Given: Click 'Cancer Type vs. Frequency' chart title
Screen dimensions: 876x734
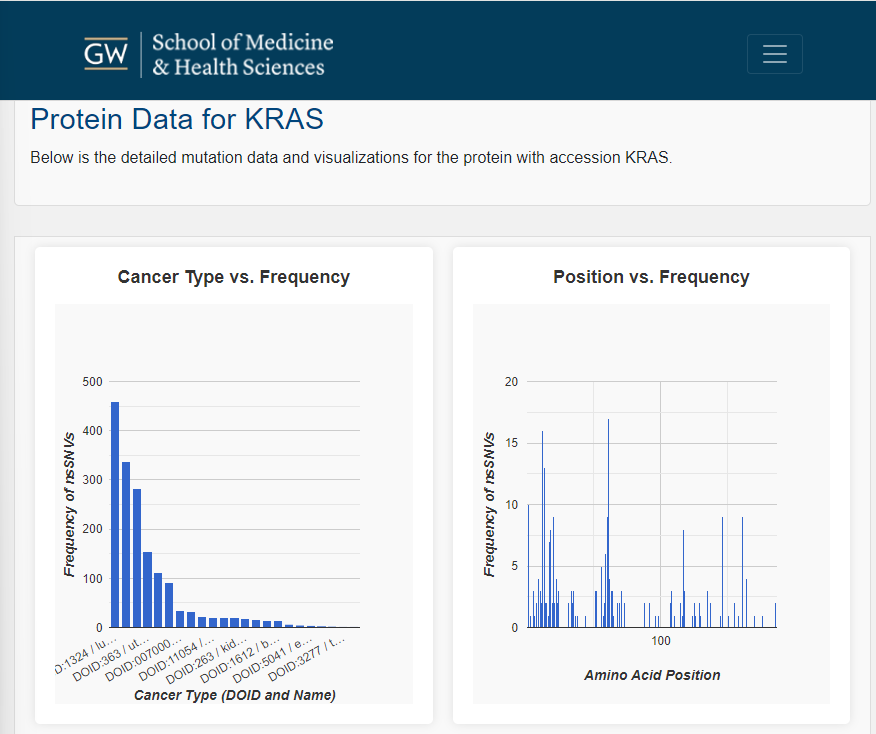Looking at the screenshot, I should [234, 277].
